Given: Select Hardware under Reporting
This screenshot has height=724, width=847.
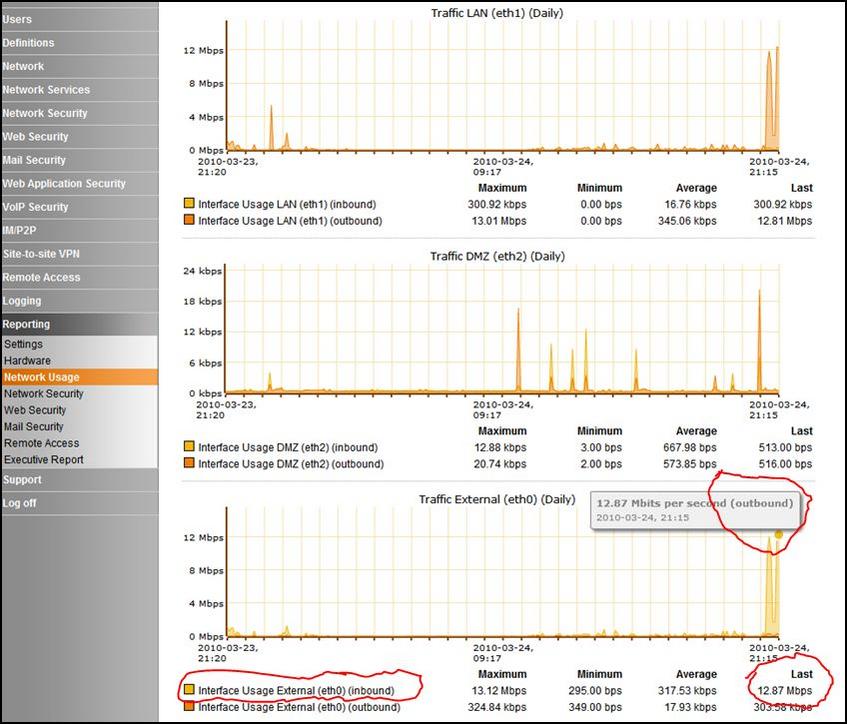Looking at the screenshot, I should (x=27, y=361).
